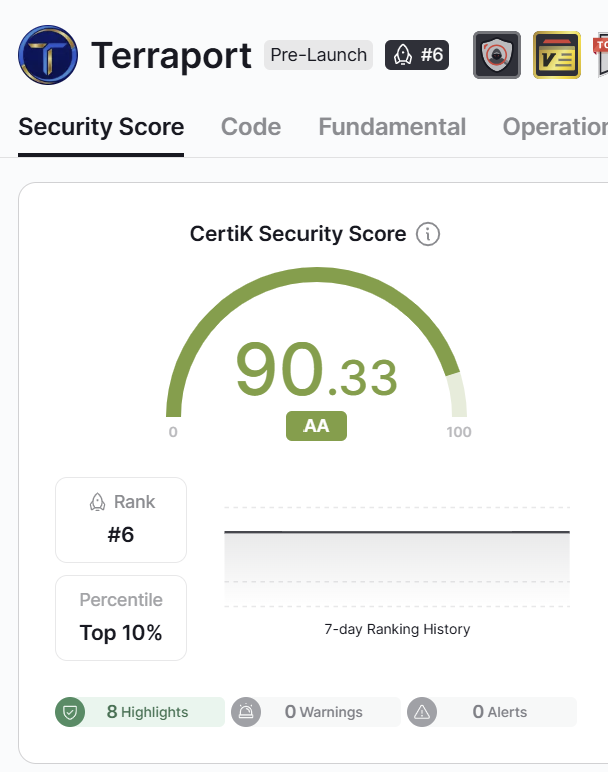Click the CertiK Security Score heading
This screenshot has width=608, height=772.
[298, 234]
